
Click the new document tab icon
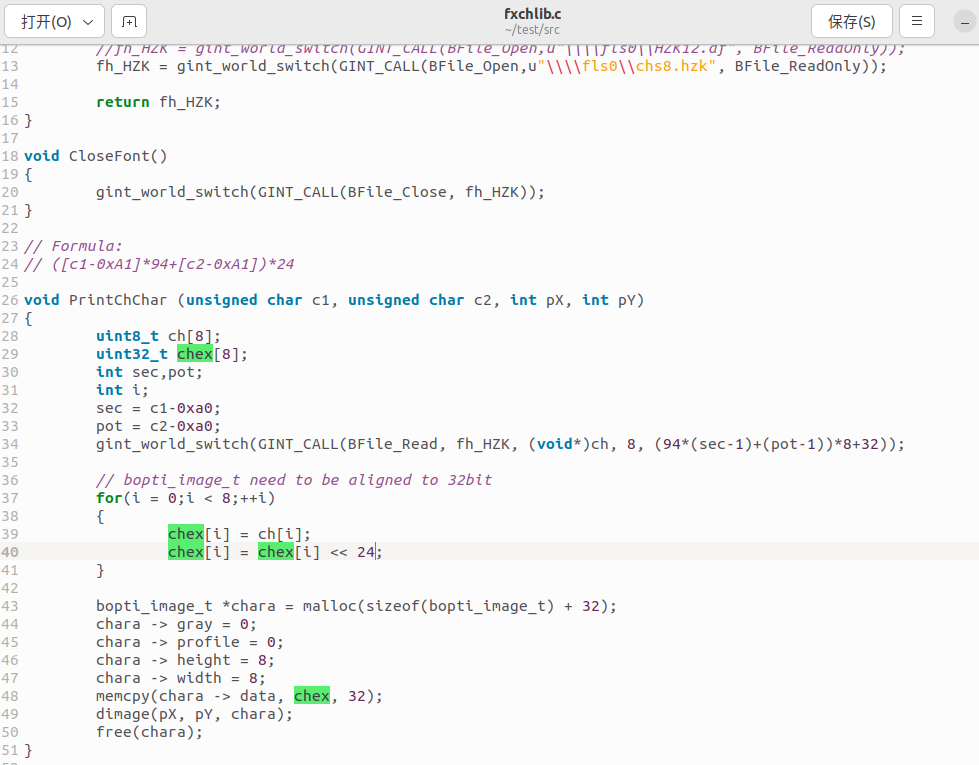tap(129, 22)
